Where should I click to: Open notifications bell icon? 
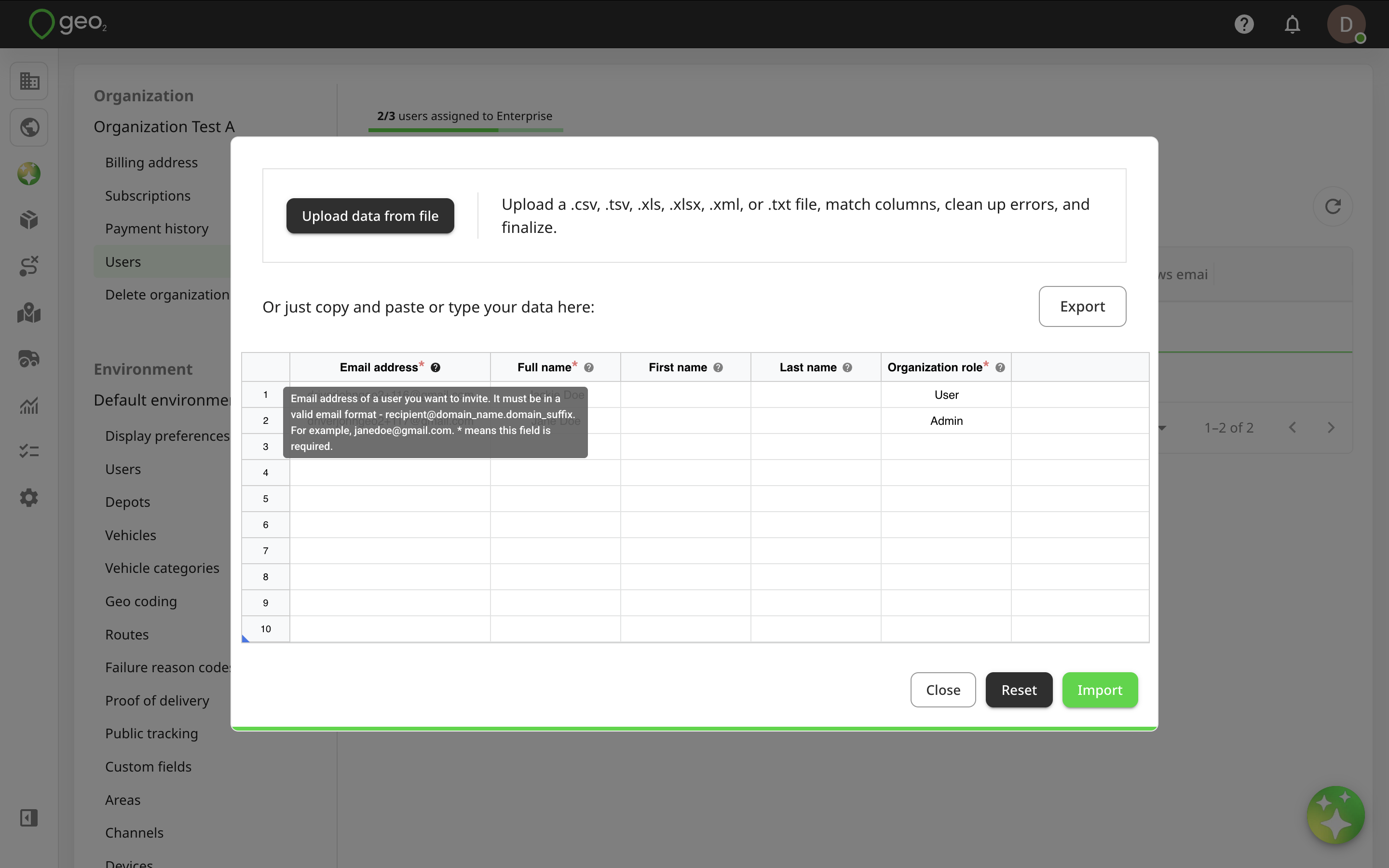coord(1292,24)
